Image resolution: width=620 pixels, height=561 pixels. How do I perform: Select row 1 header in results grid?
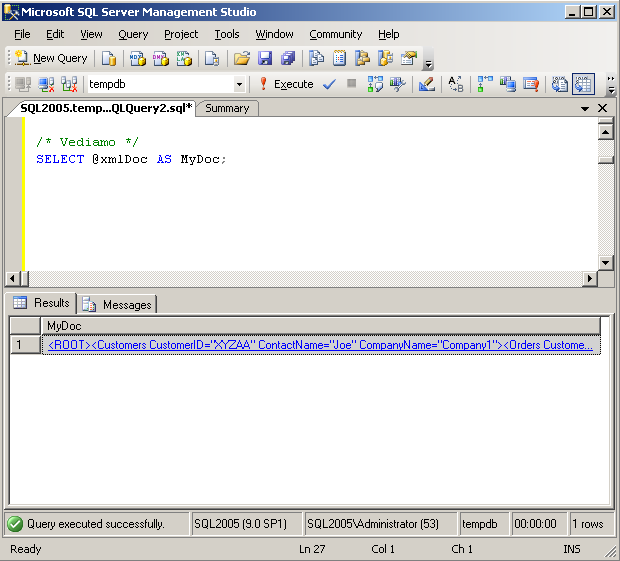pyautogui.click(x=25, y=345)
